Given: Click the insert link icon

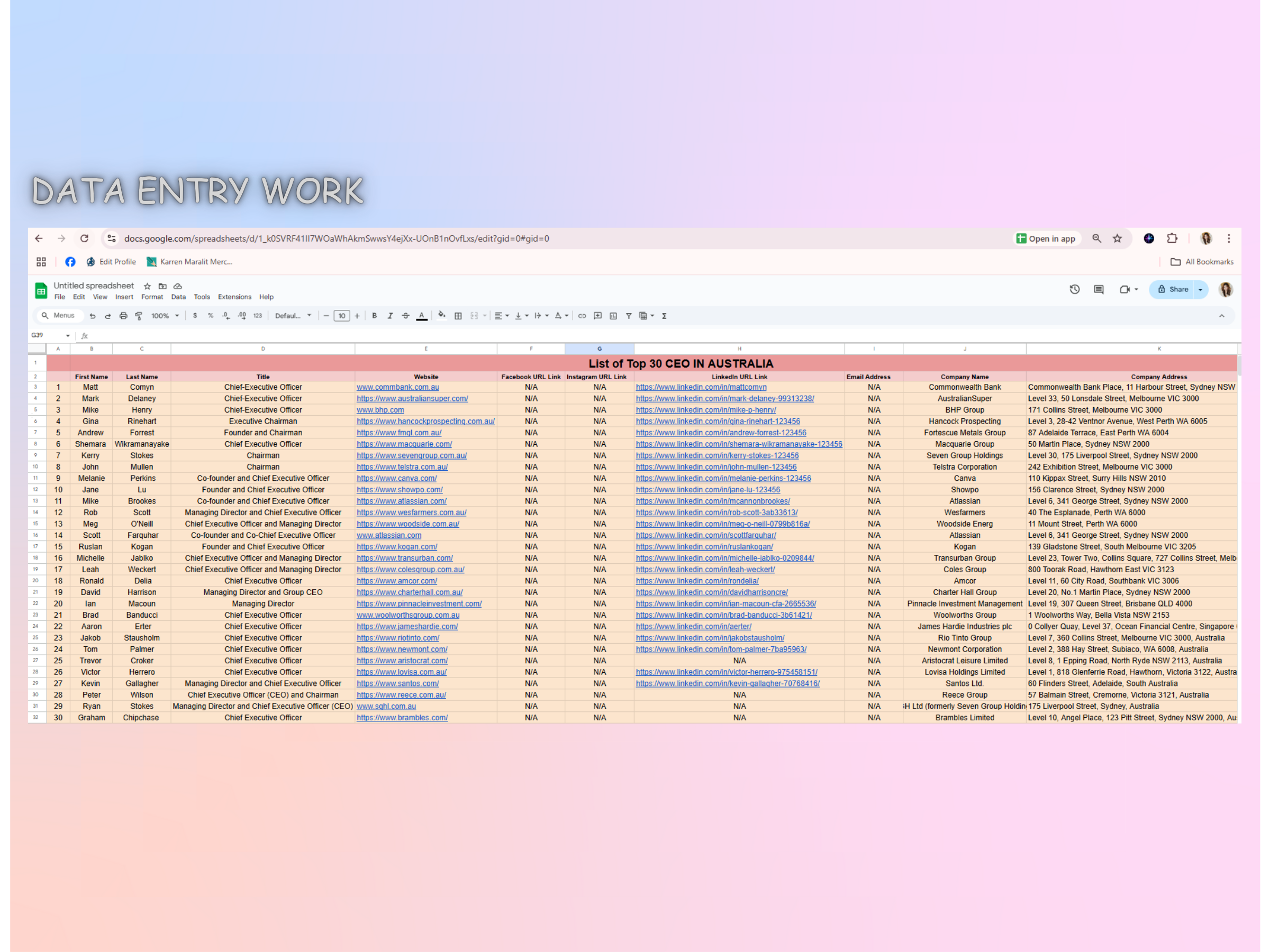Looking at the screenshot, I should [582, 316].
